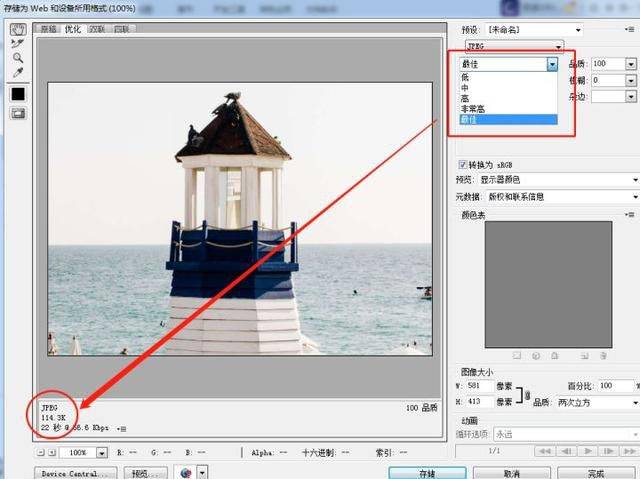Click the 品质 value field showing 100
The width and height of the screenshot is (640, 479).
click(608, 64)
